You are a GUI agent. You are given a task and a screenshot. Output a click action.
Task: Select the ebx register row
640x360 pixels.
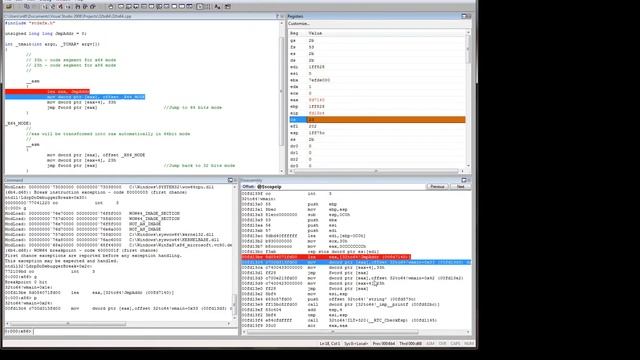pos(377,80)
